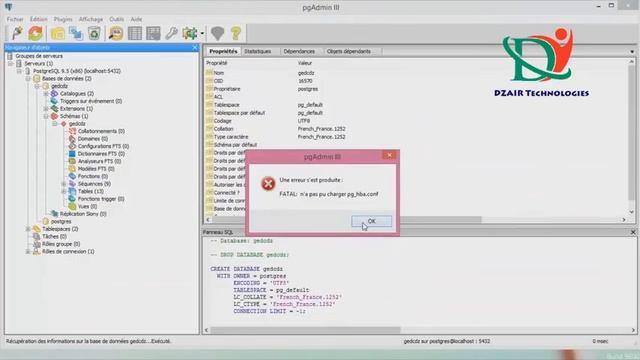
Task: Select Vues (0) tree item
Action: (x=87, y=206)
